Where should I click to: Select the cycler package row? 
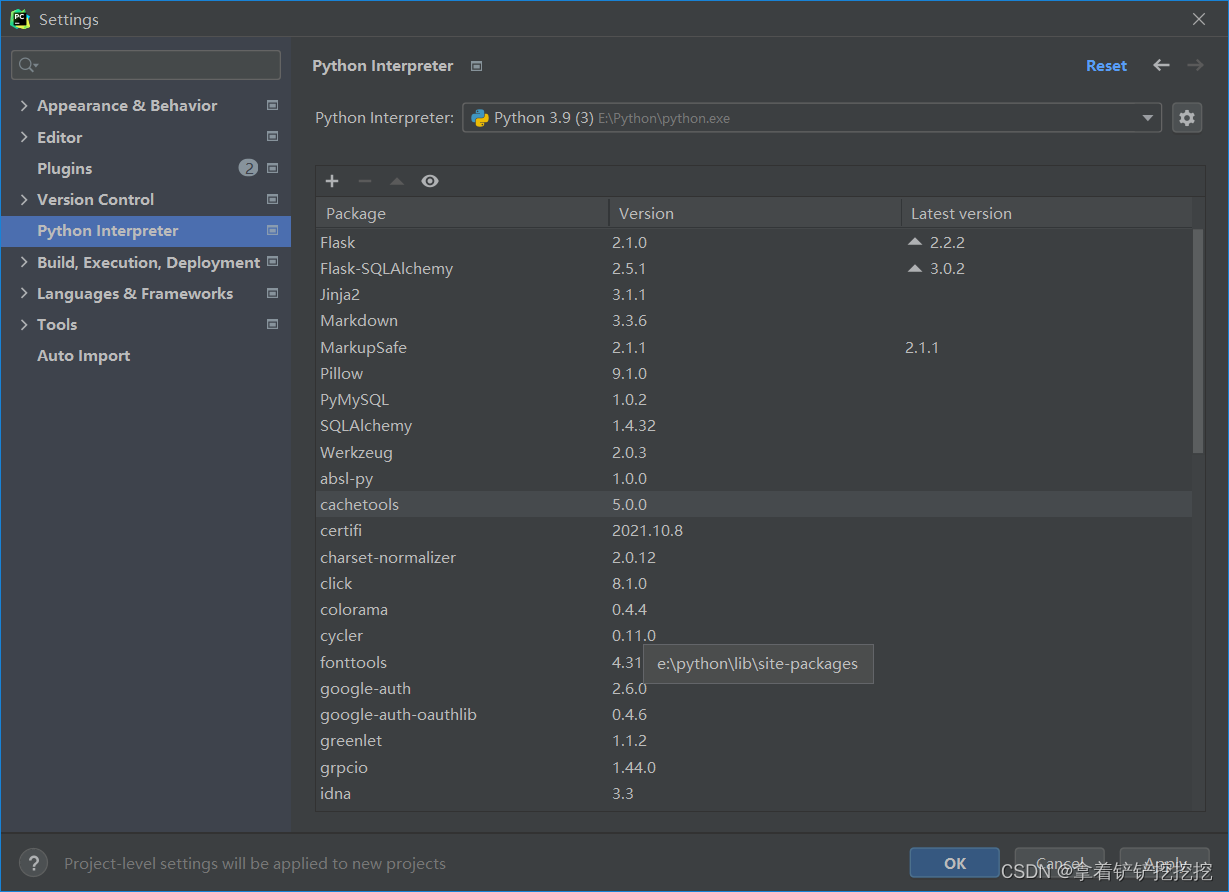(754, 635)
